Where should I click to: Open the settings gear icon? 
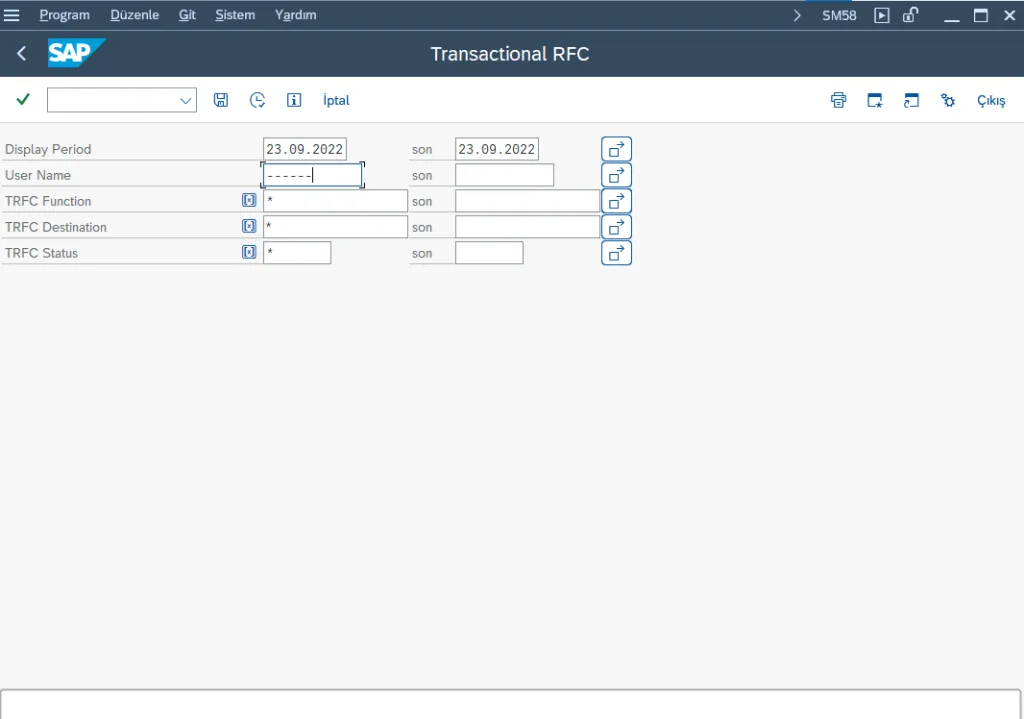(948, 100)
